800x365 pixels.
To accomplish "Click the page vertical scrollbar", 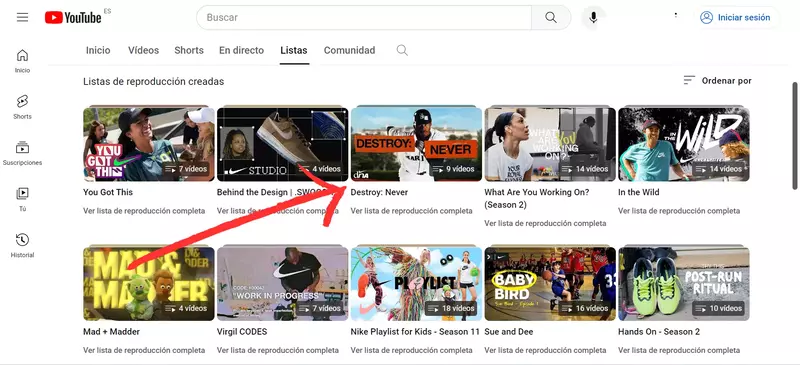I will pyautogui.click(x=794, y=136).
